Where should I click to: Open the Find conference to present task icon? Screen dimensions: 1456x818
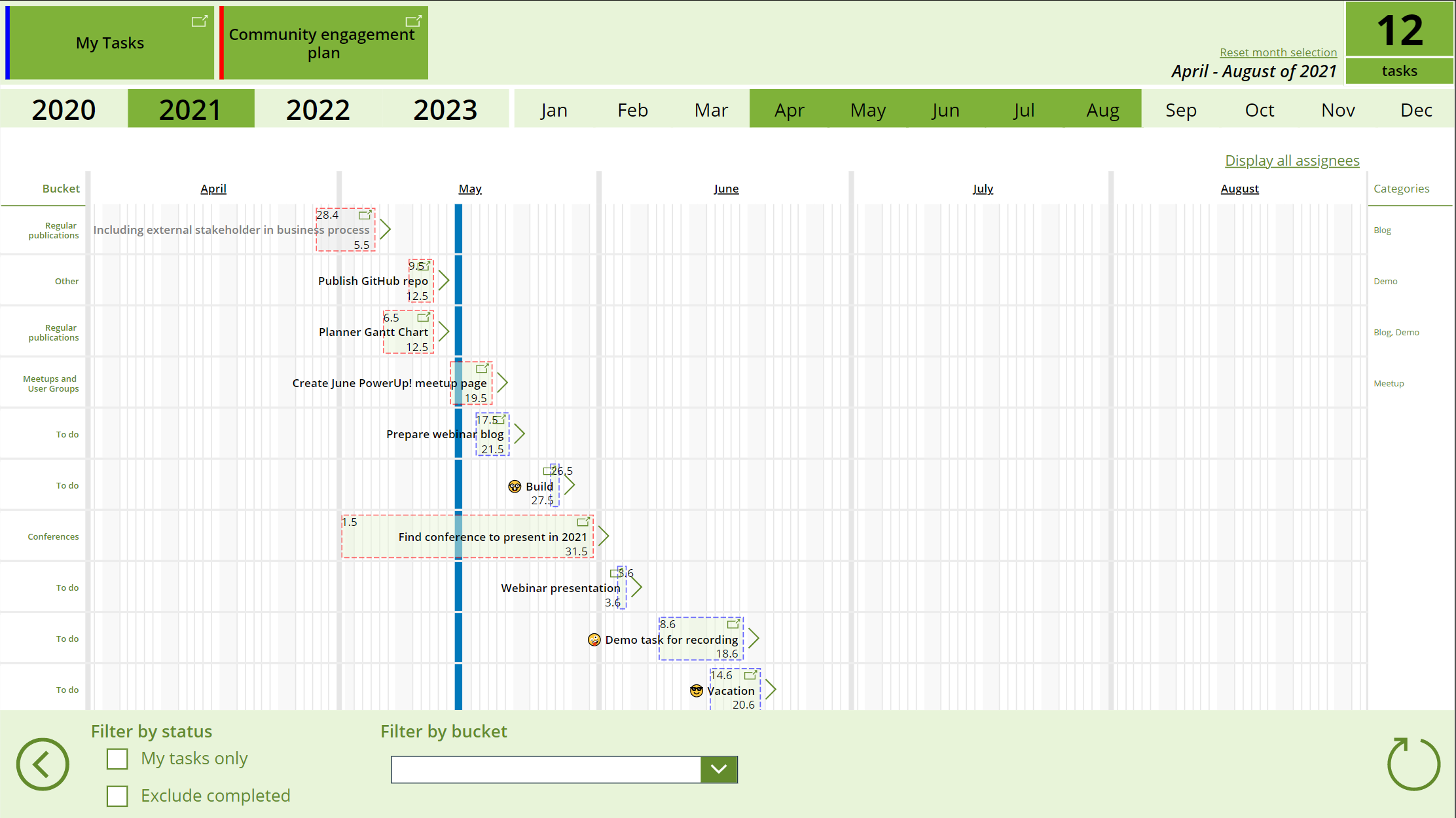click(583, 522)
